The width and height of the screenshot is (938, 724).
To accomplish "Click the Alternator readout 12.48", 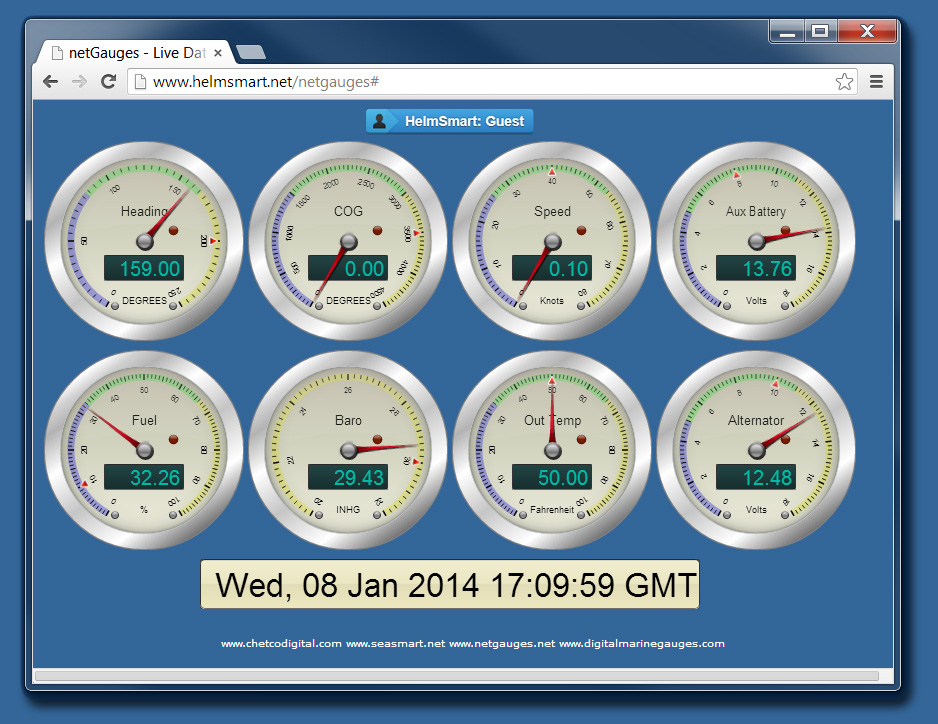I will pyautogui.click(x=756, y=477).
